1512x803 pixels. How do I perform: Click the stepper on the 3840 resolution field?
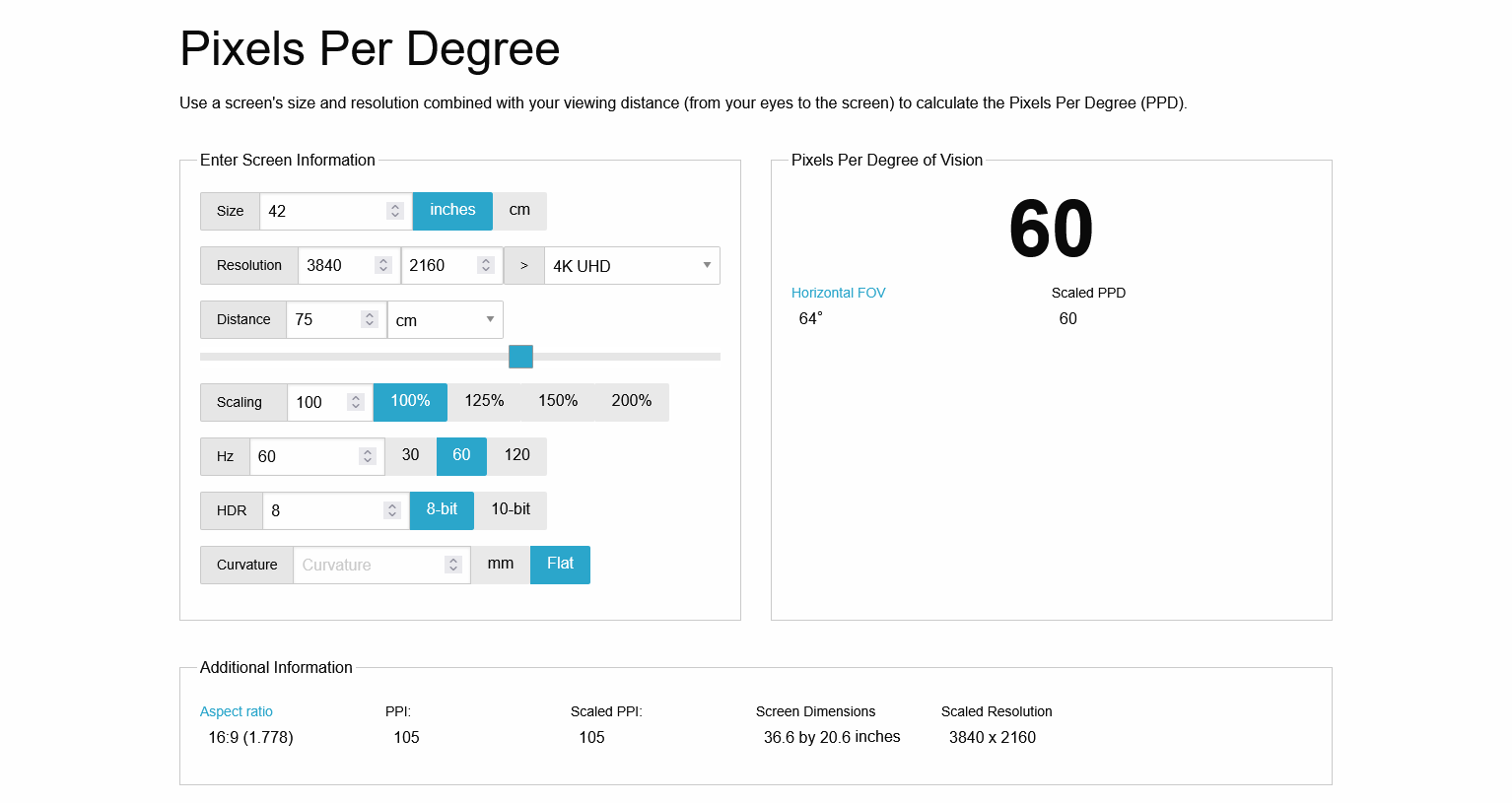[x=383, y=265]
